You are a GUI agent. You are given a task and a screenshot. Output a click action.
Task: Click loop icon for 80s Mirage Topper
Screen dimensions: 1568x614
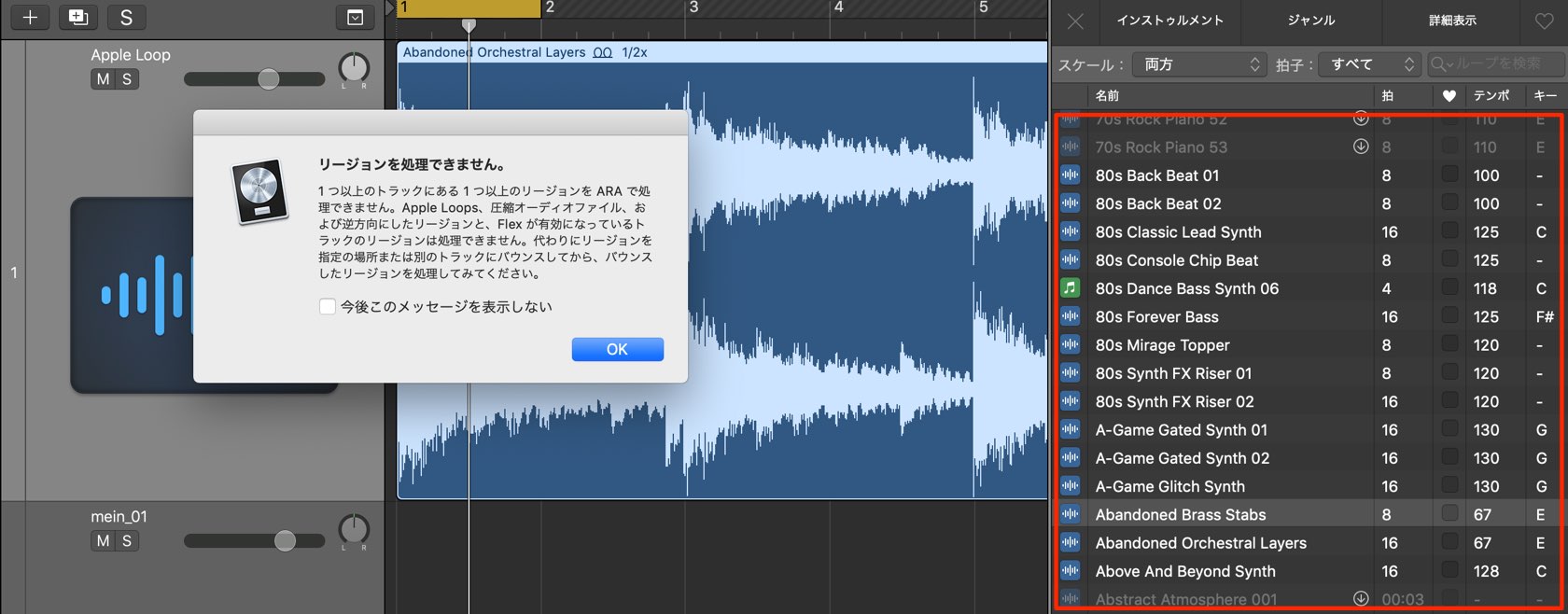(x=1070, y=344)
